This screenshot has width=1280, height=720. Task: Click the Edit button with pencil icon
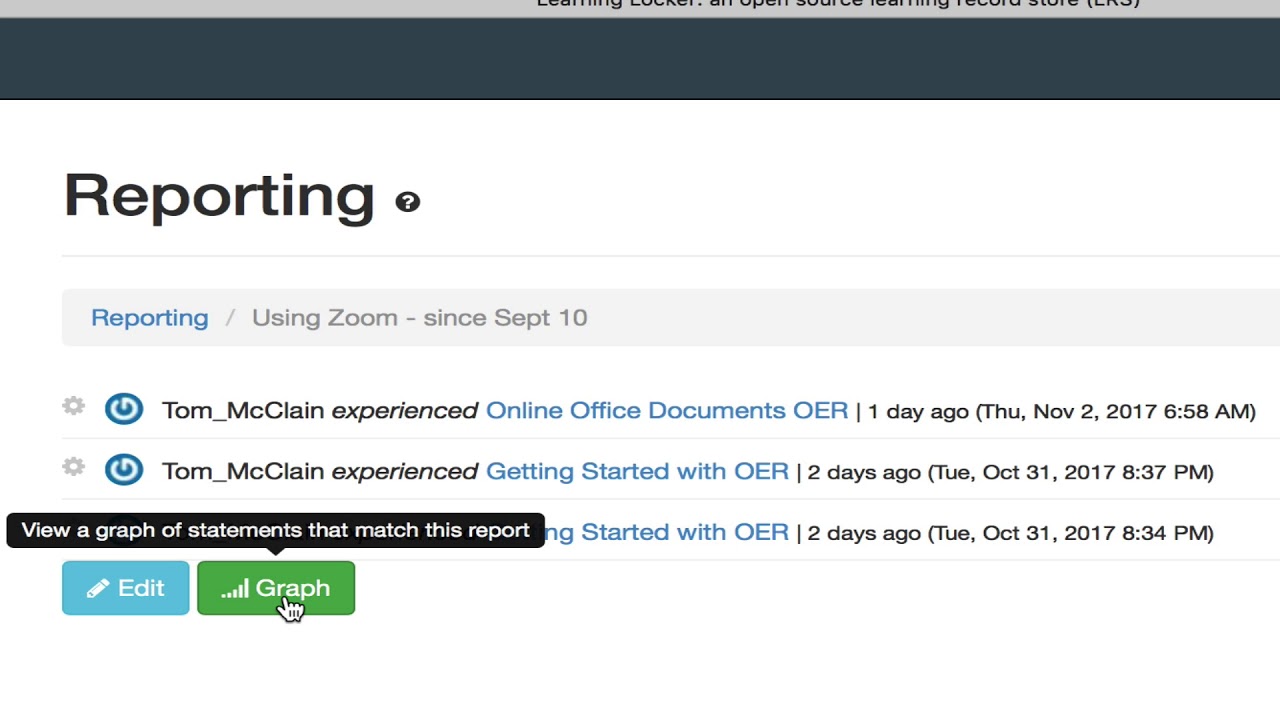125,588
